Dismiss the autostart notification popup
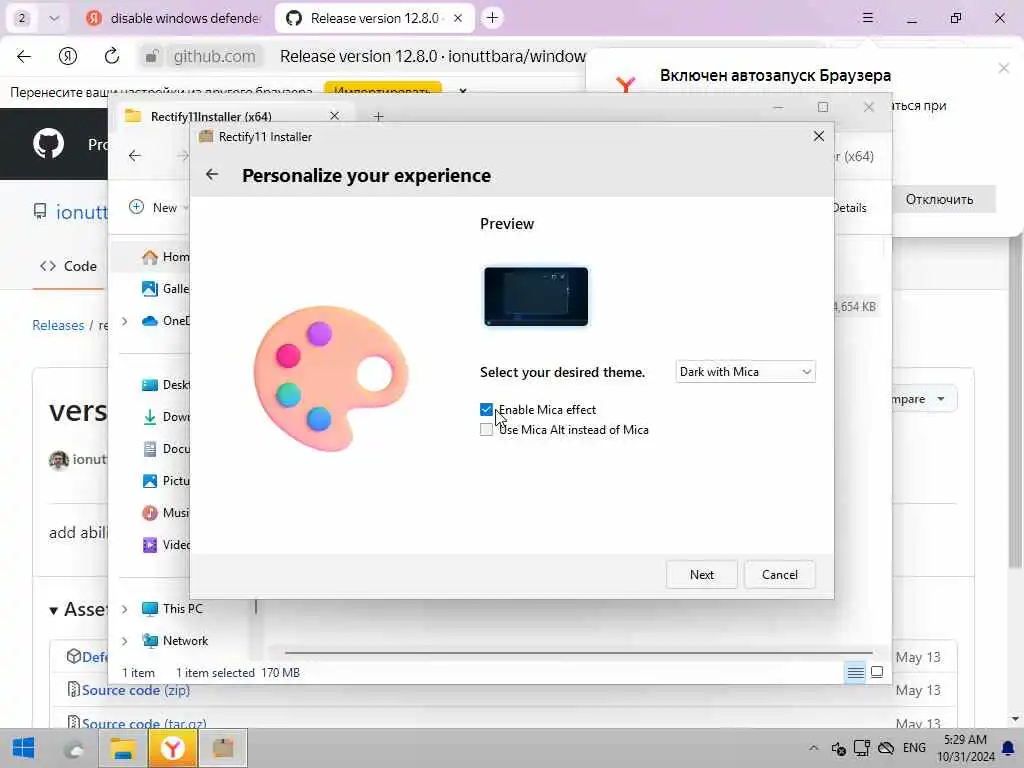Viewport: 1024px width, 768px height. pos(1004,68)
